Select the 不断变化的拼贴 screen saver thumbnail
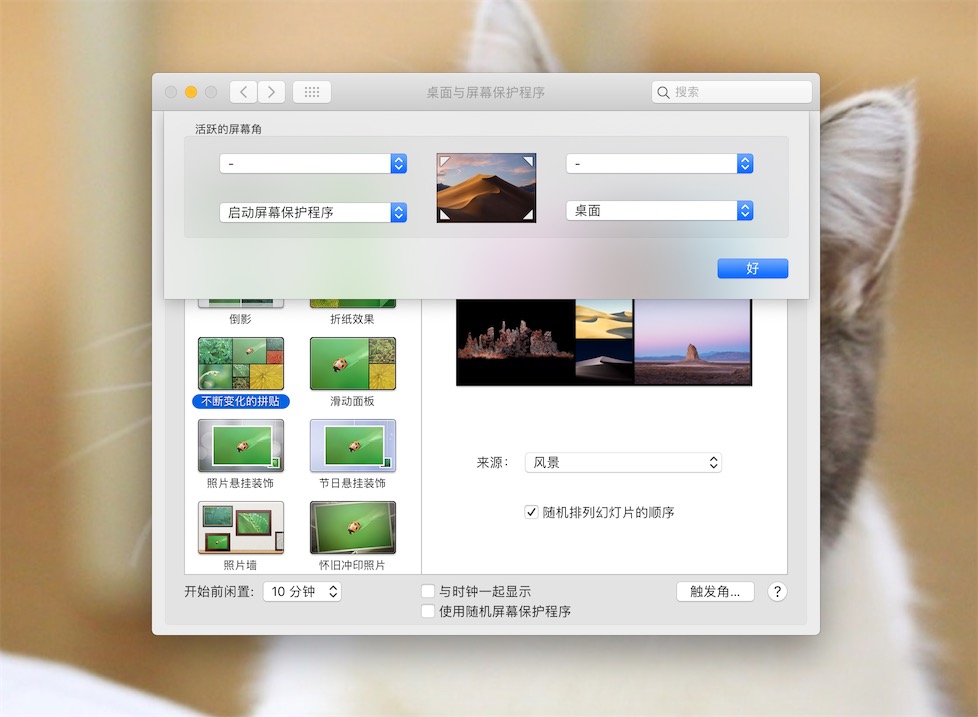 pos(241,363)
